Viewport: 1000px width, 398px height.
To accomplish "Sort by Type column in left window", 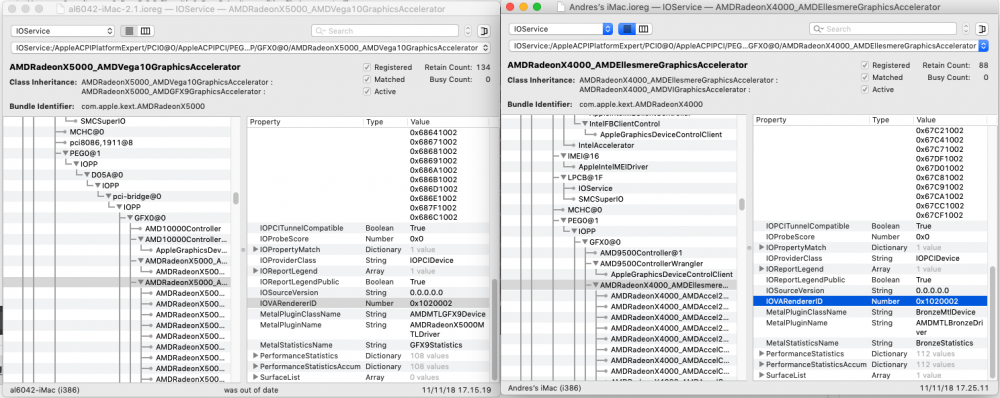I will [x=385, y=122].
